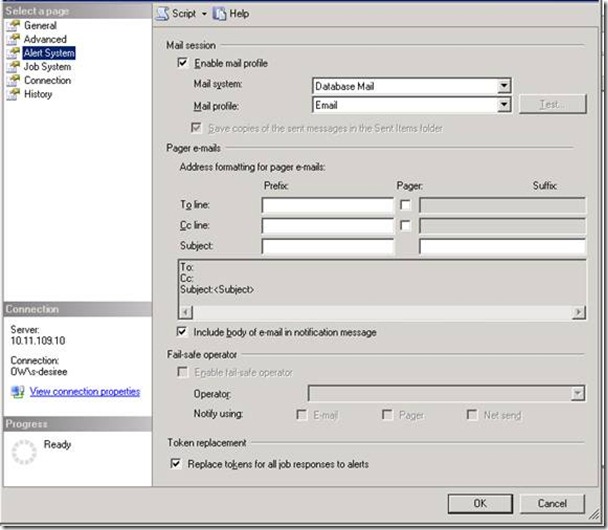Click the preview box right scroll arrow
The height and width of the screenshot is (530, 608).
578,312
